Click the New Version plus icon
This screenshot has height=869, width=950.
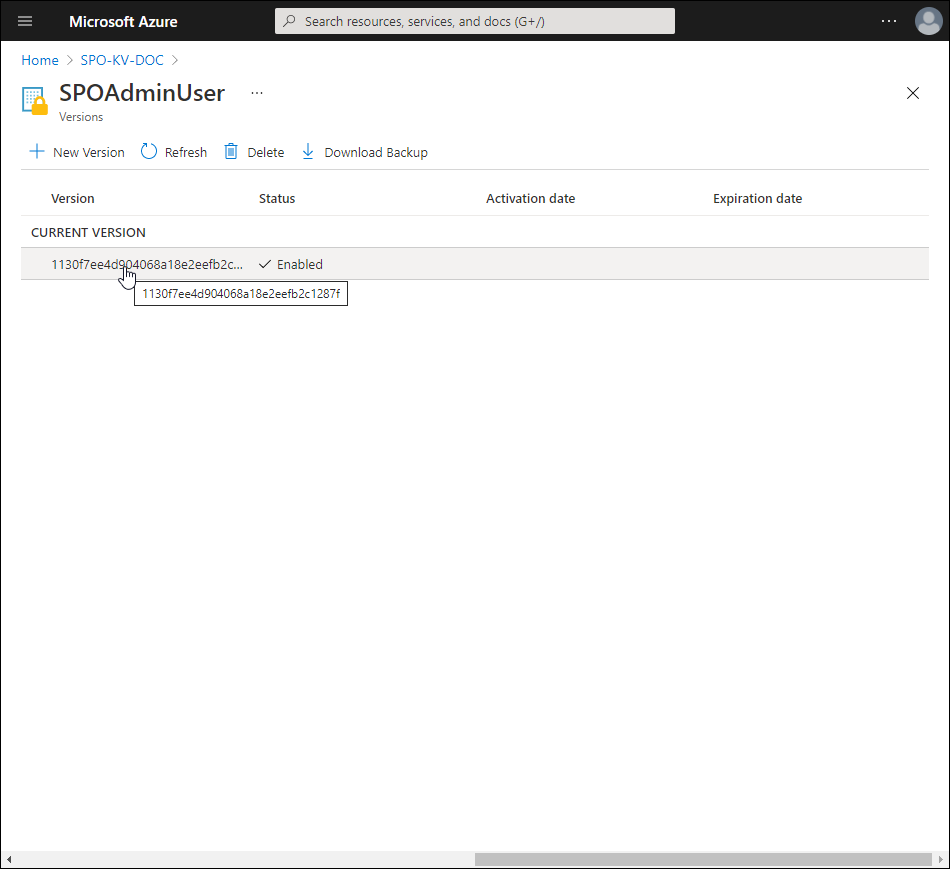pyautogui.click(x=37, y=152)
